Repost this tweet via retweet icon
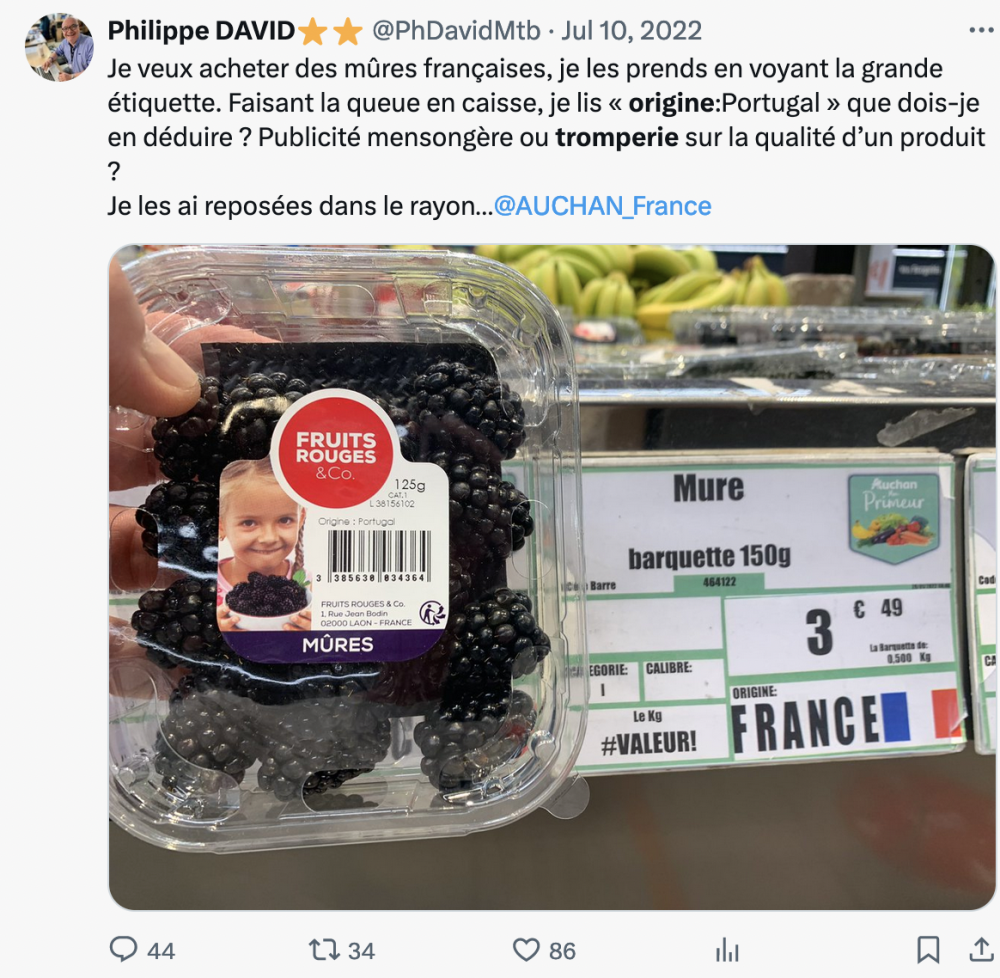The height and width of the screenshot is (978, 1000). (x=325, y=949)
